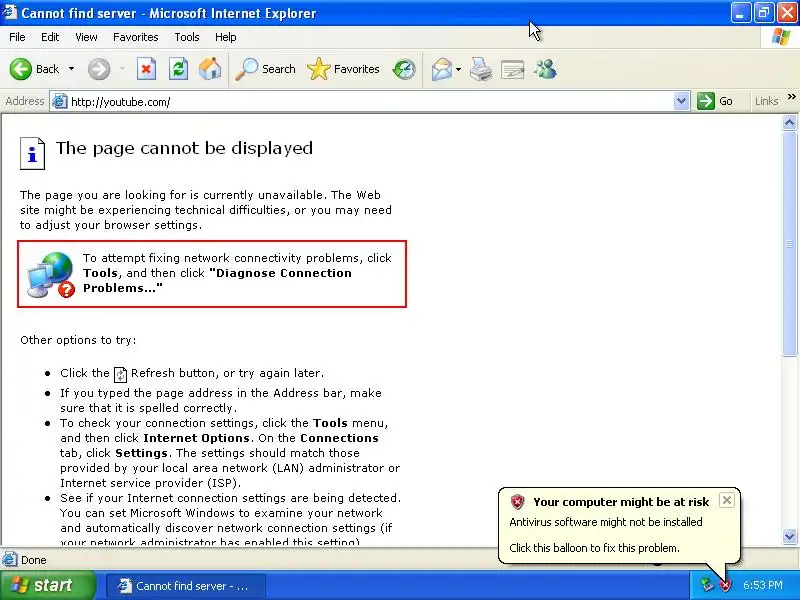
Task: Click the bold 'Settings' text
Action: tap(141, 453)
